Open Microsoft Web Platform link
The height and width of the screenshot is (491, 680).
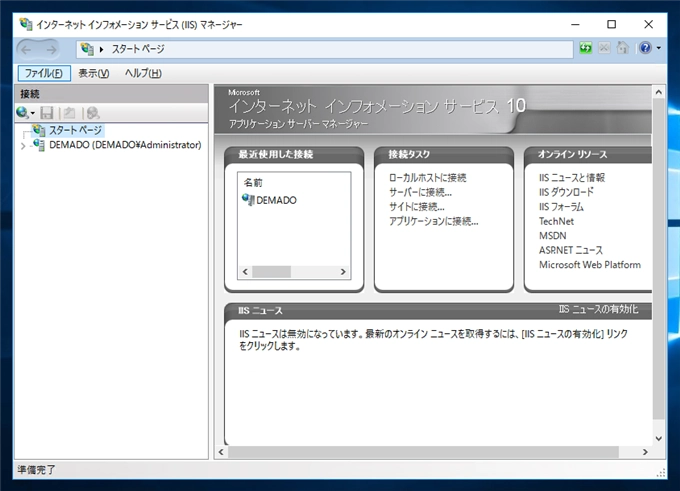coord(590,265)
